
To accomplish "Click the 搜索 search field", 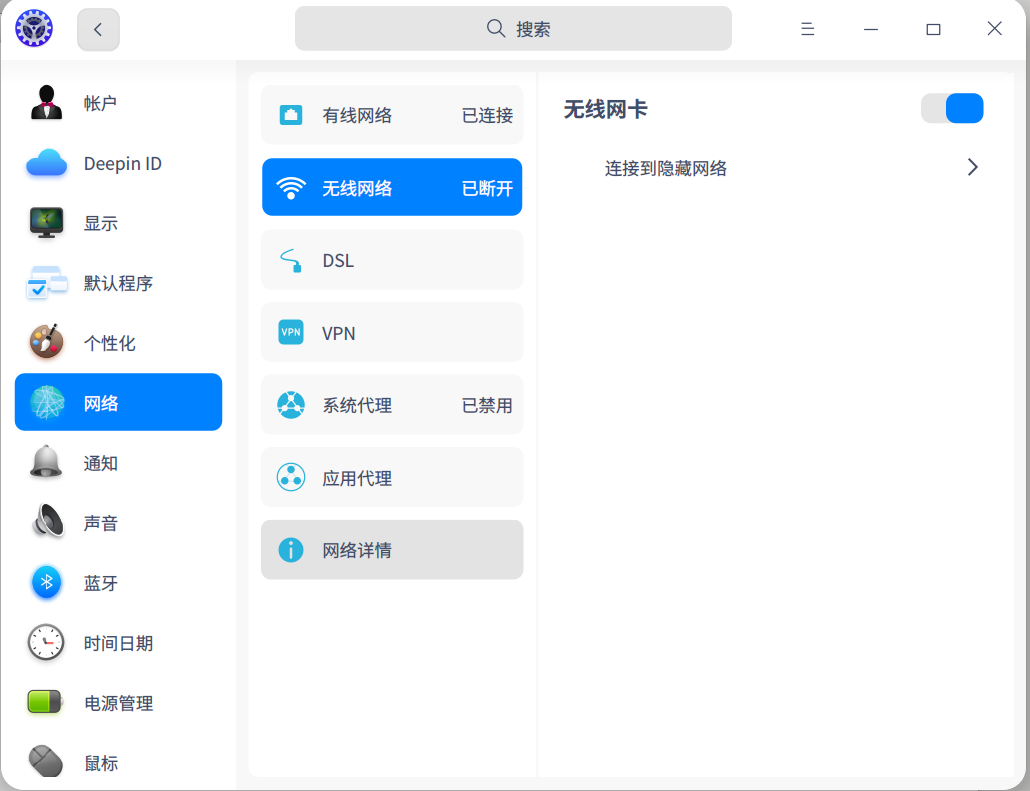I will pyautogui.click(x=513, y=29).
